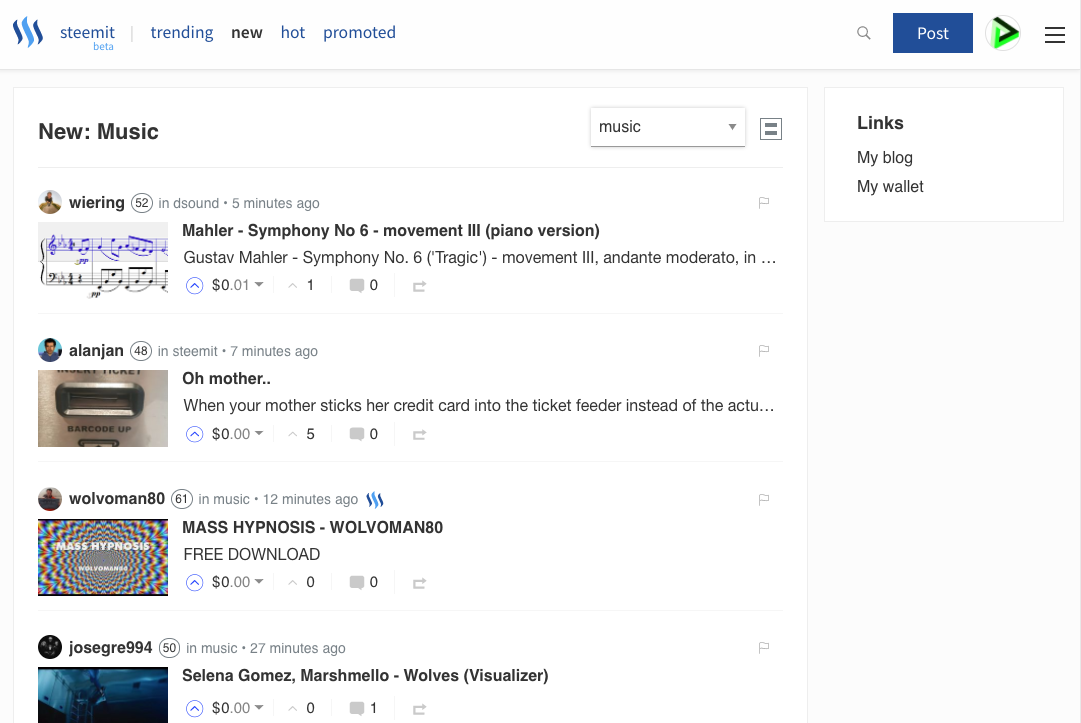The width and height of the screenshot is (1081, 723).
Task: Upvote the MASS HYPNOSIS post
Action: 194,582
